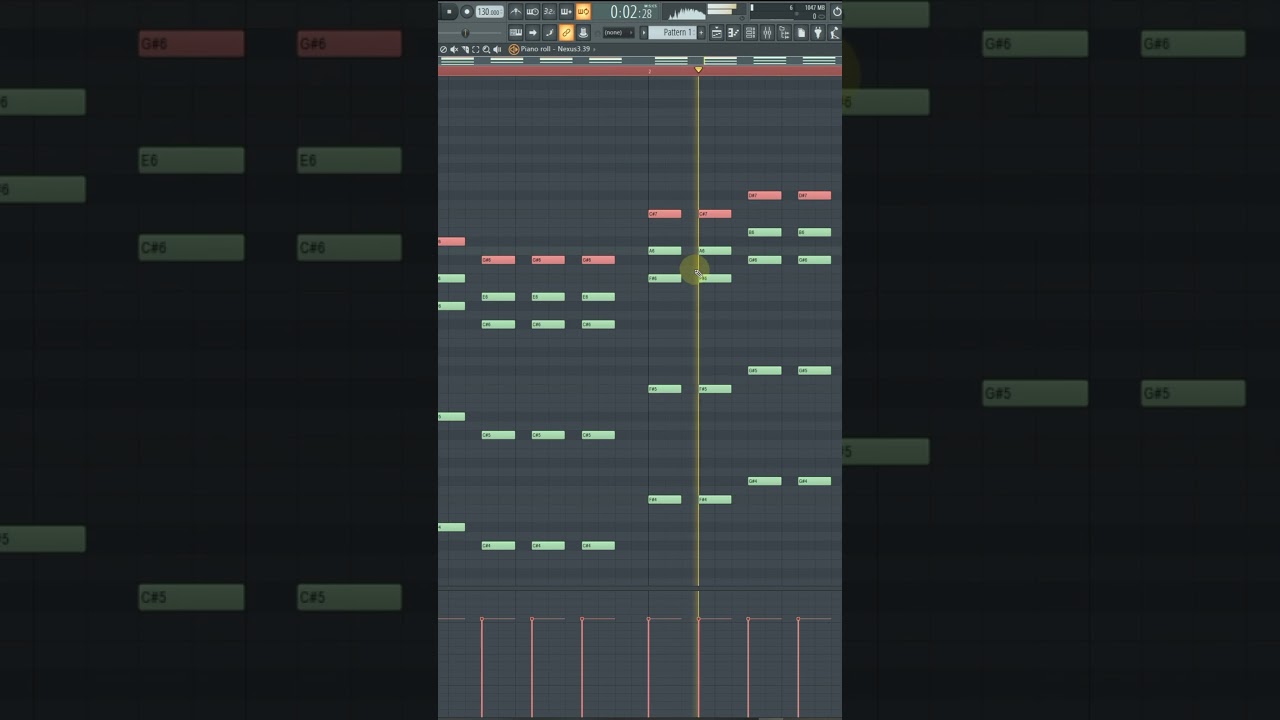1280x720 pixels.
Task: Click the select tool icon
Action: [x=476, y=49]
